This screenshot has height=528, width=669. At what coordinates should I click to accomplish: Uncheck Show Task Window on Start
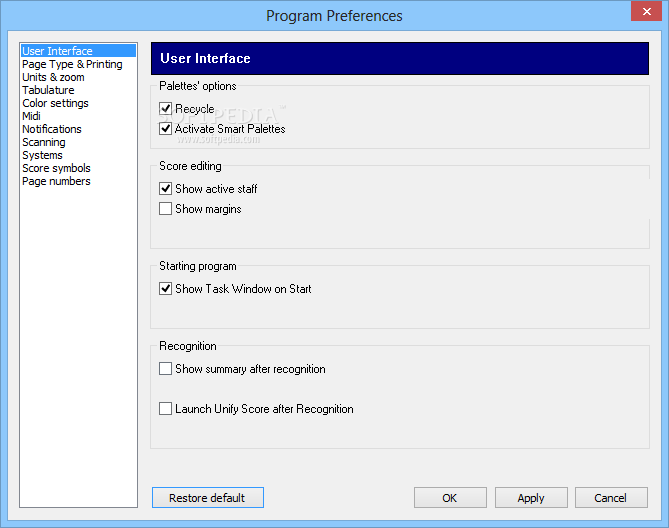[166, 289]
